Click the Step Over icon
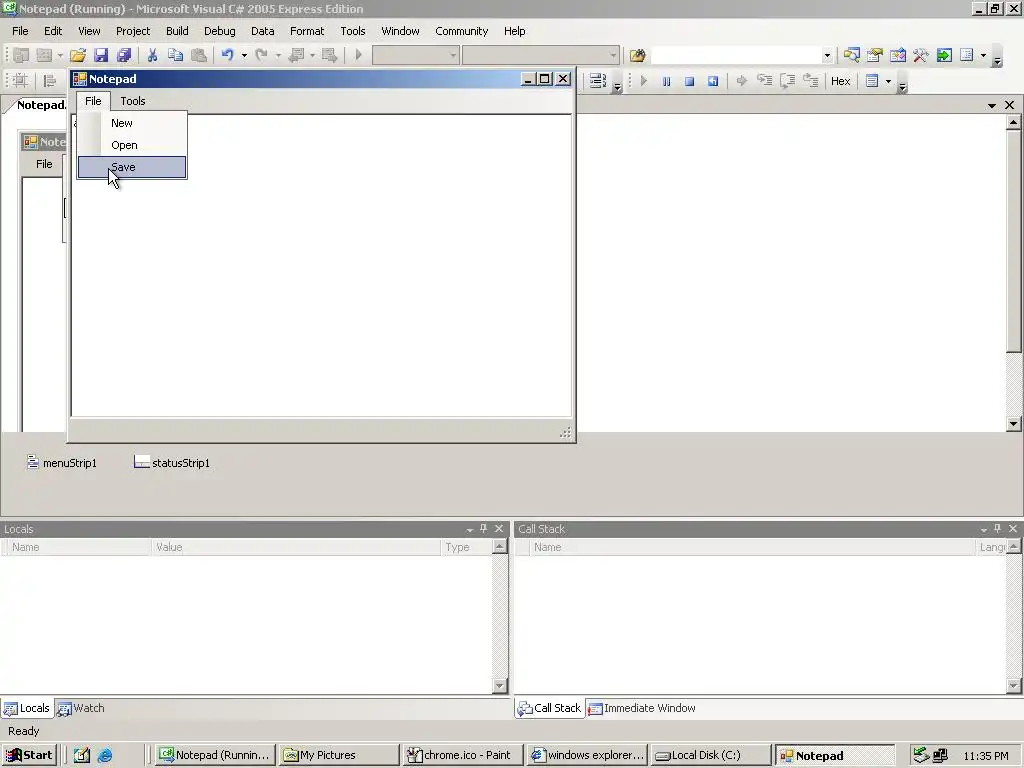The width and height of the screenshot is (1024, 768). pos(788,81)
